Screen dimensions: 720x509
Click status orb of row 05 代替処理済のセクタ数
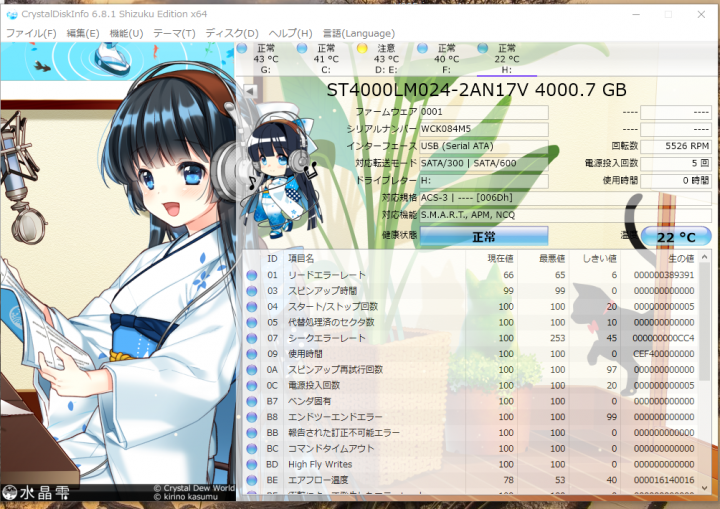(252, 322)
